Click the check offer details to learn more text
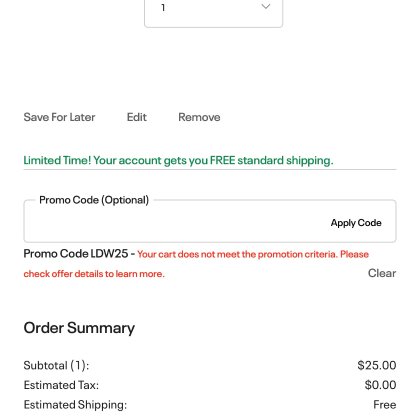420x420 pixels. pos(94,274)
